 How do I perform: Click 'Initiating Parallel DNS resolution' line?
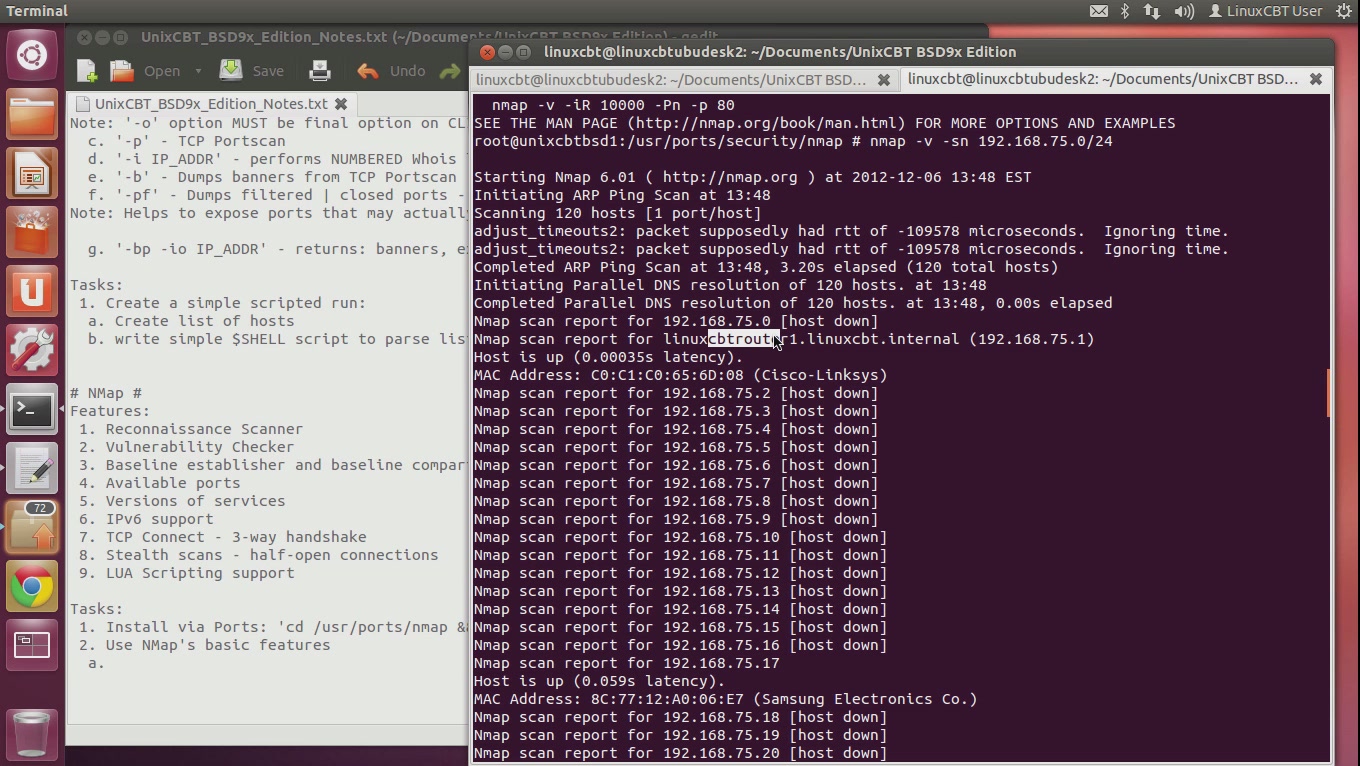(730, 285)
